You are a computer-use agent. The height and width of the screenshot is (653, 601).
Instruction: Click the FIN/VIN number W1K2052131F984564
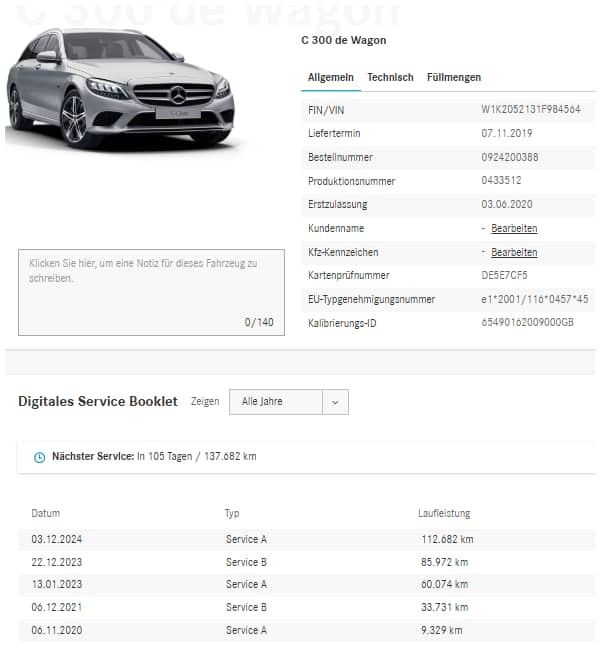[530, 110]
